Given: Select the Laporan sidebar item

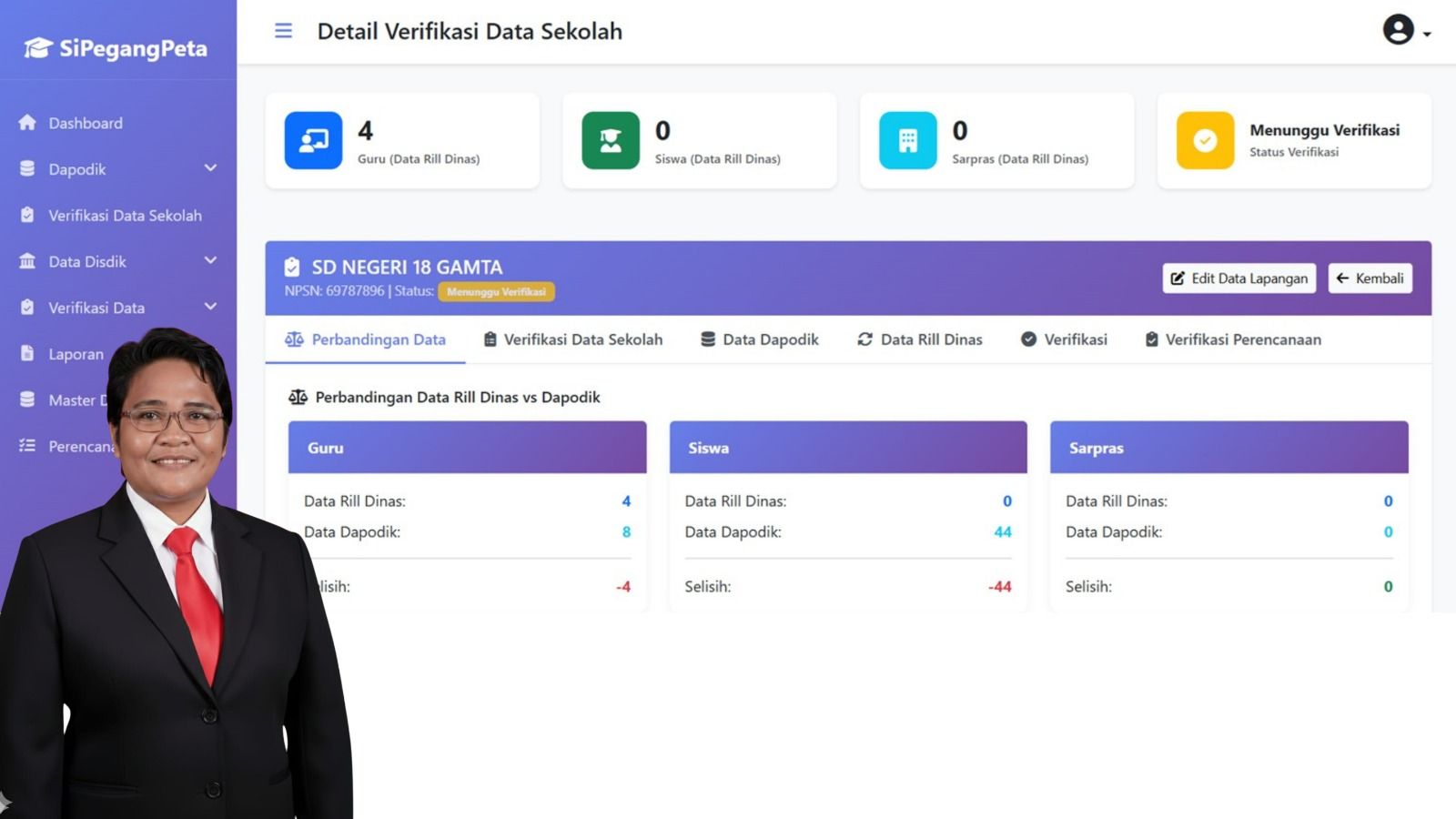Looking at the screenshot, I should (76, 354).
